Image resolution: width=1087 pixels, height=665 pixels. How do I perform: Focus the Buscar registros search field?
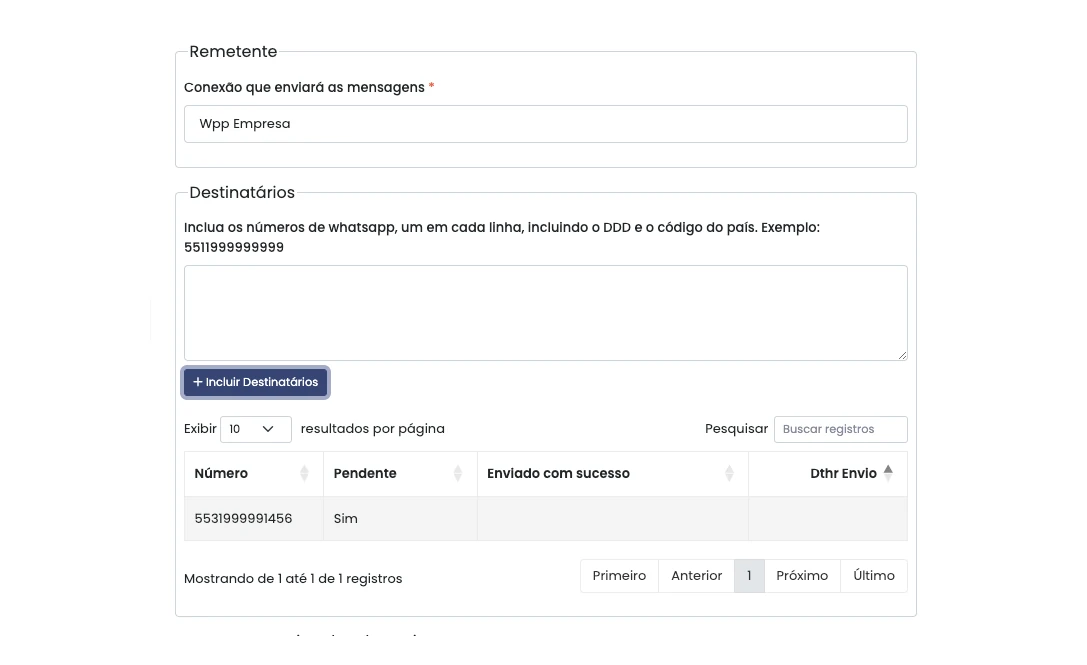tap(840, 429)
